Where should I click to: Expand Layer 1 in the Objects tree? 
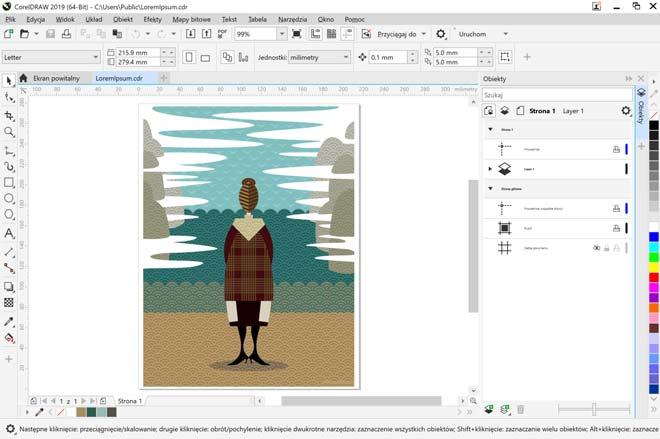click(x=490, y=169)
